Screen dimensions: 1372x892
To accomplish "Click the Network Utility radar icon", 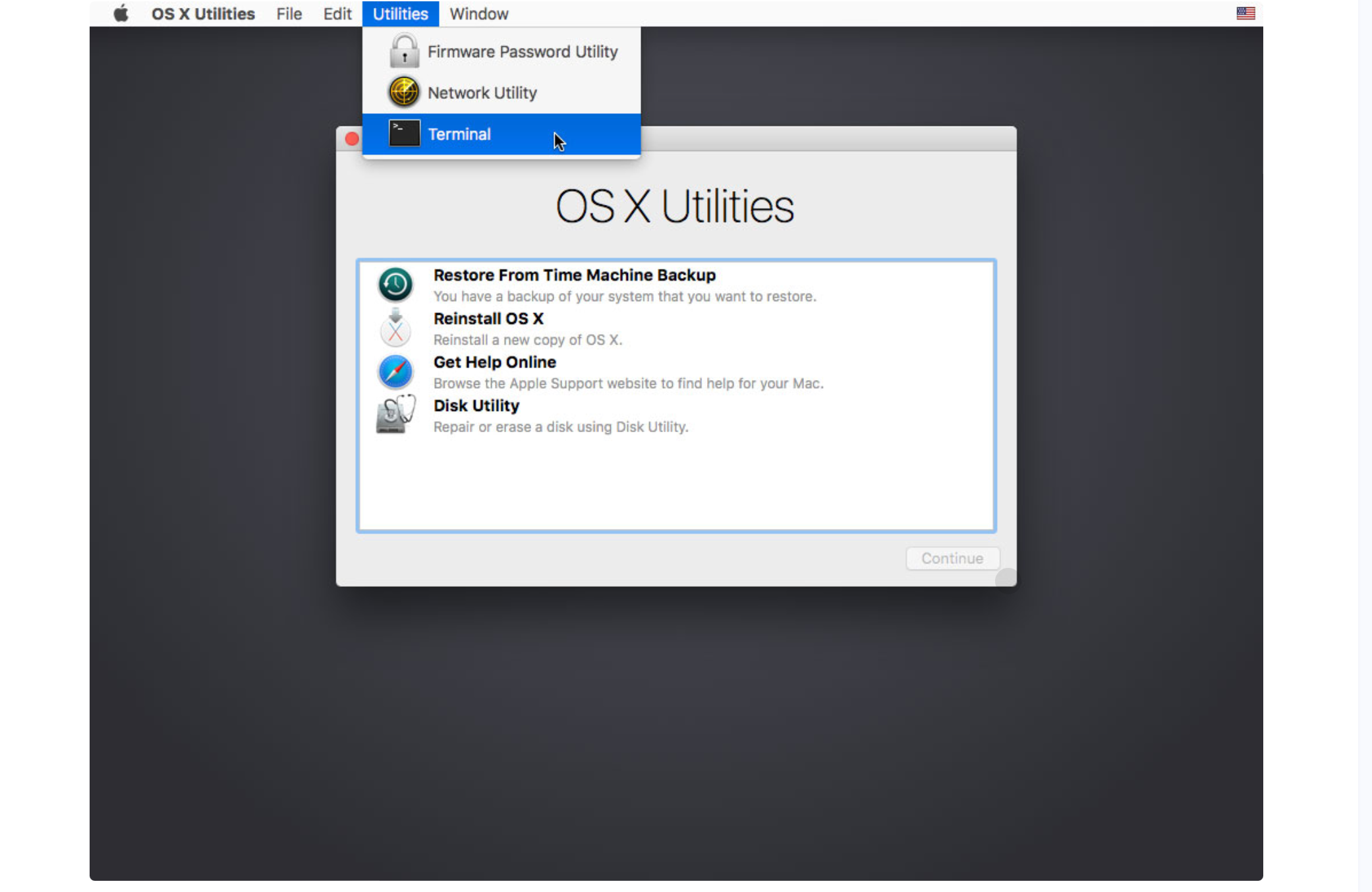I will point(404,92).
